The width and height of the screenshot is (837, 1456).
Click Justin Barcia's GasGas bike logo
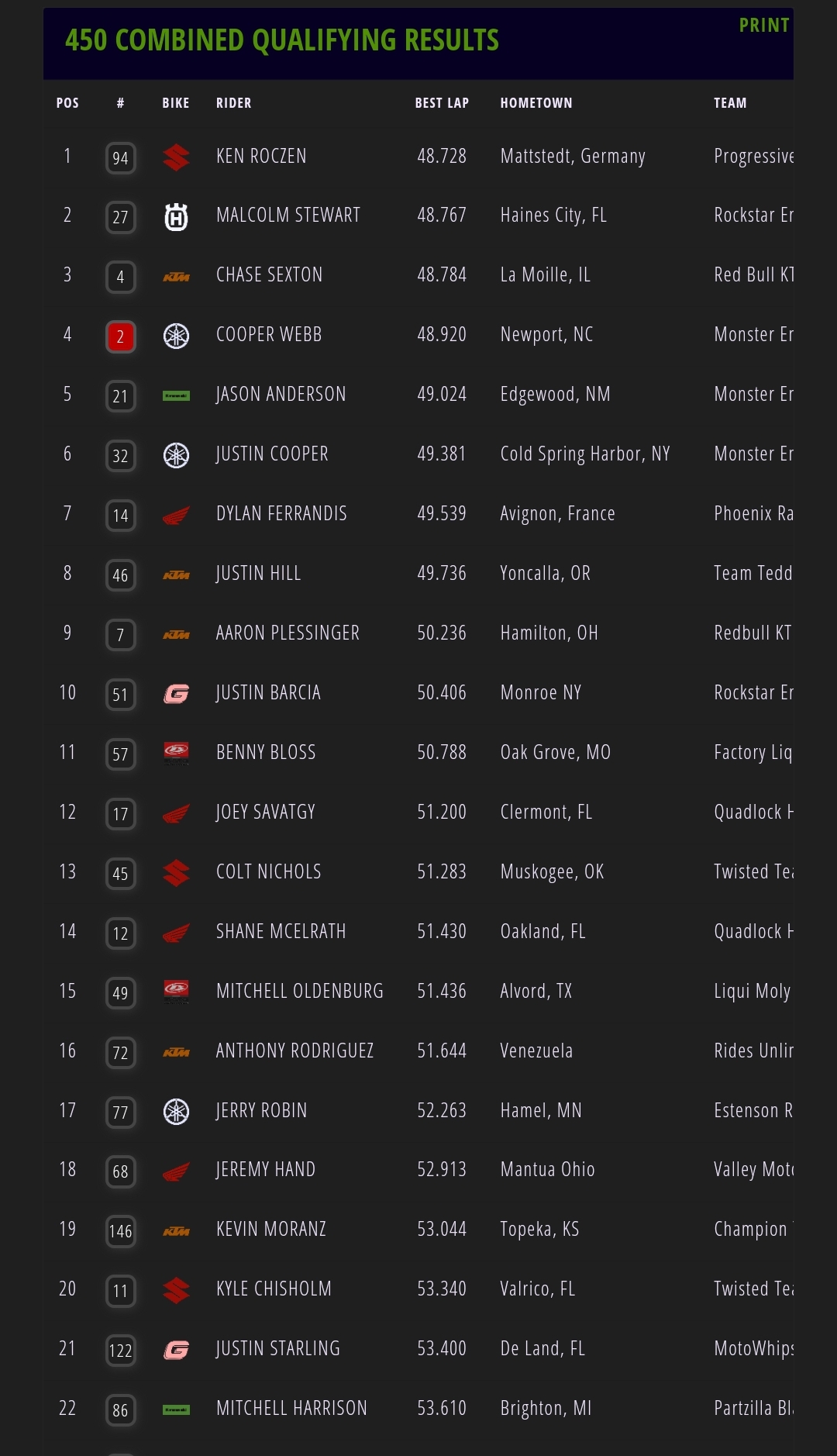[176, 694]
